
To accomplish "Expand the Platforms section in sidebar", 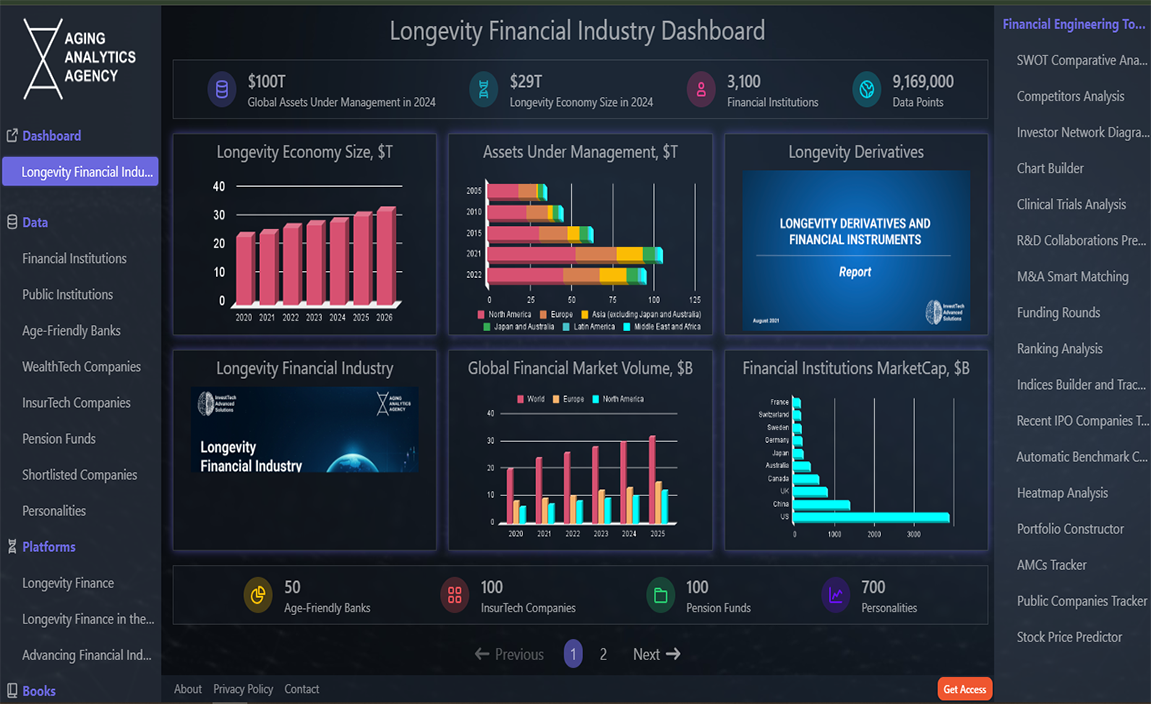I will click(x=48, y=547).
